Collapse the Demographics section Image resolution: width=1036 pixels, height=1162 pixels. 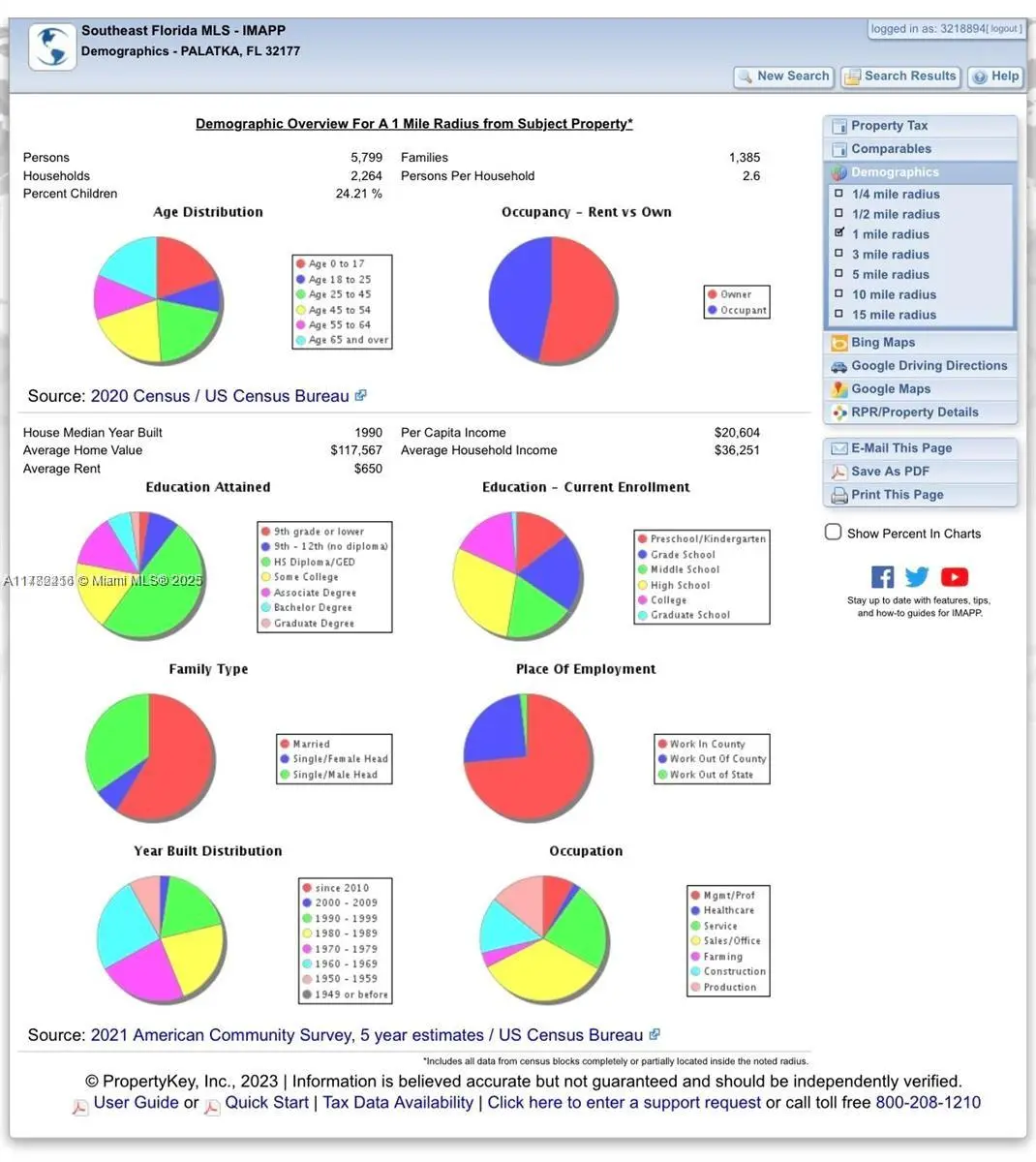[895, 172]
